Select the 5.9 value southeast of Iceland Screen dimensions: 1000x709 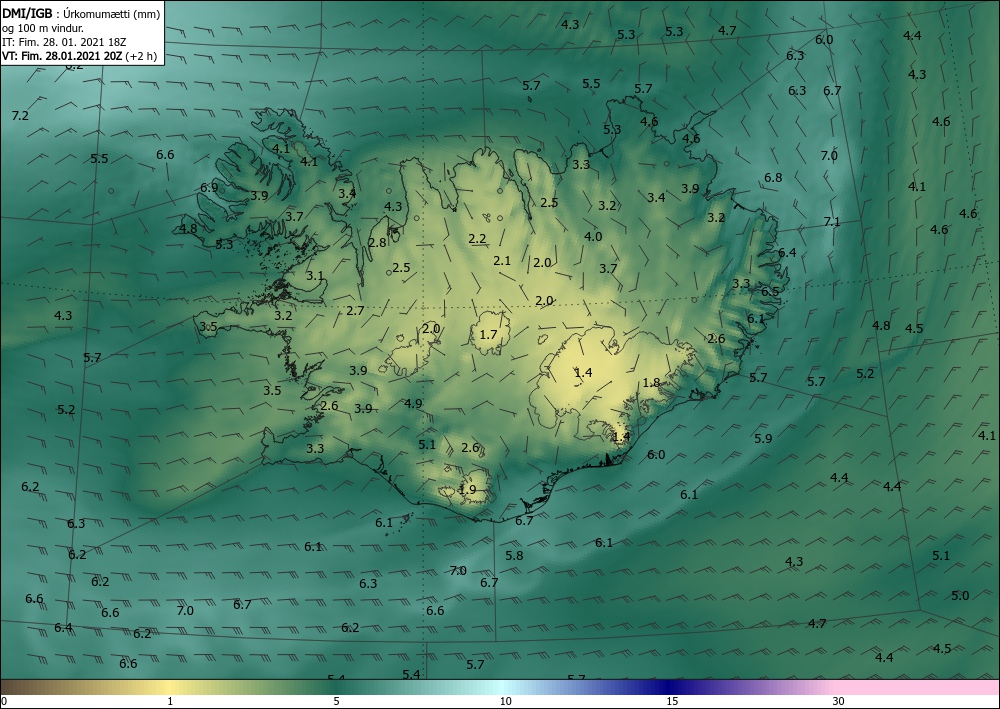[763, 438]
